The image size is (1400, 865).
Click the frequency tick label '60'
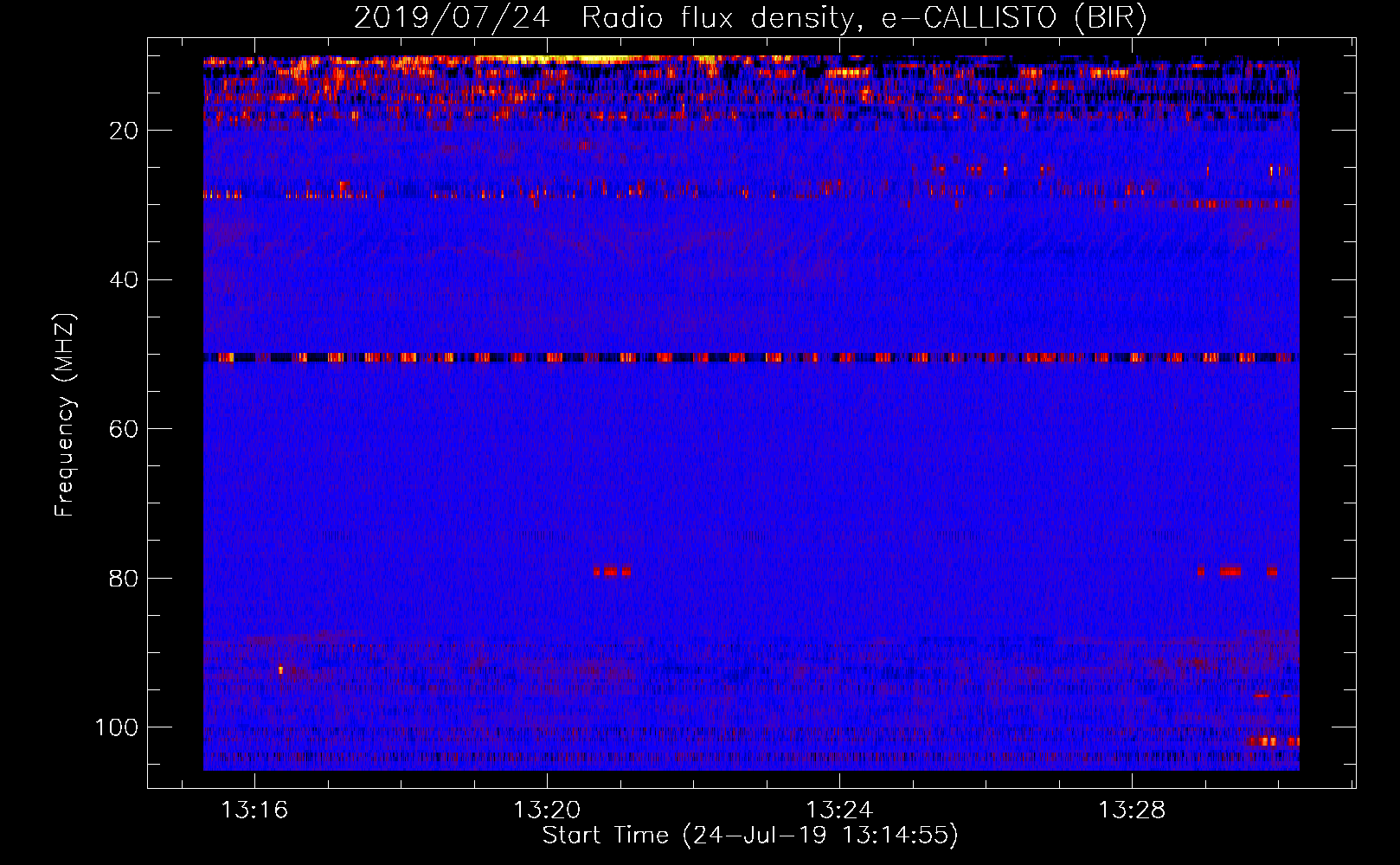[124, 429]
